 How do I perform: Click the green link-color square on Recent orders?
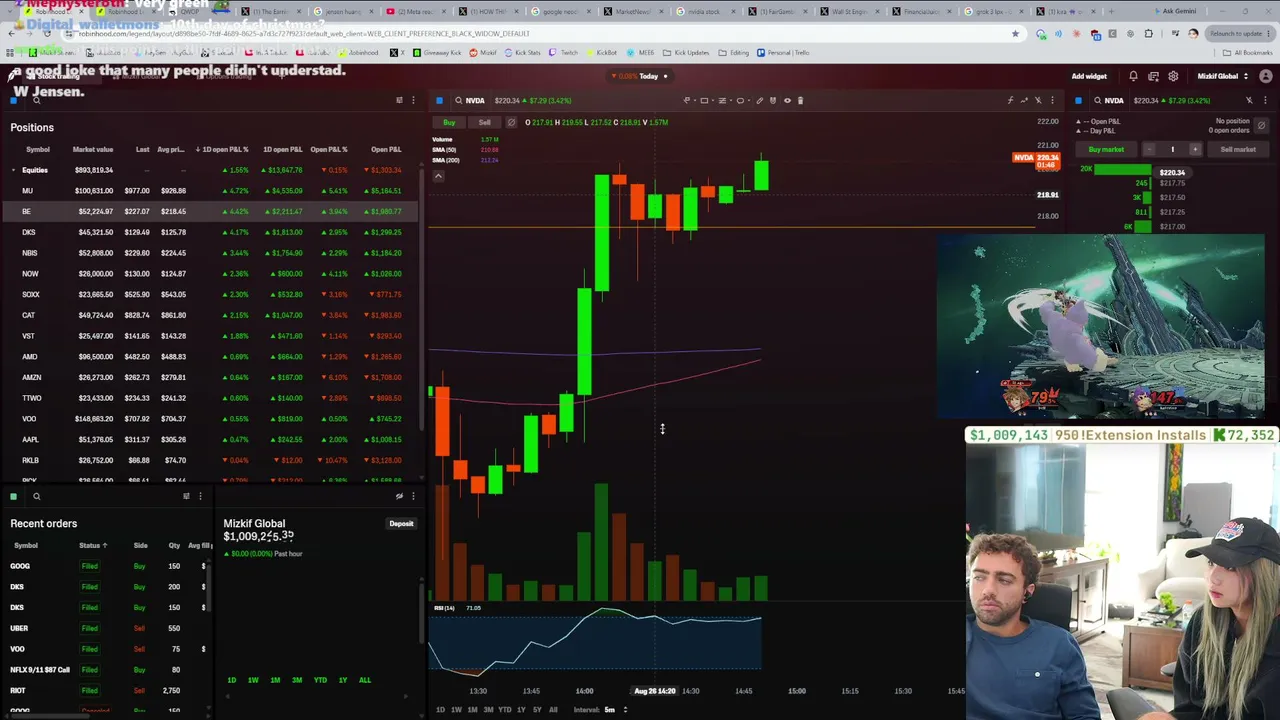click(x=14, y=496)
